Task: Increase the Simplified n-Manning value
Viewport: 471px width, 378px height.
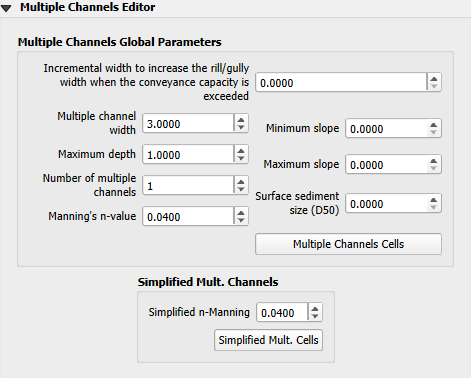Action: (x=315, y=309)
